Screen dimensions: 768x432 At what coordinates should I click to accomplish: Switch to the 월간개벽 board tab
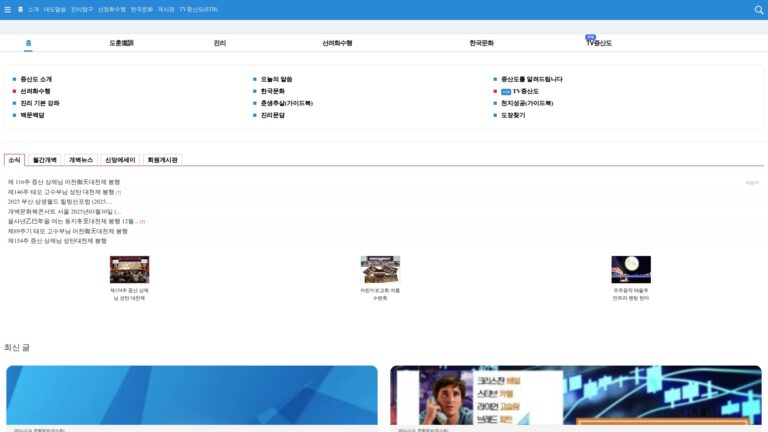45,160
